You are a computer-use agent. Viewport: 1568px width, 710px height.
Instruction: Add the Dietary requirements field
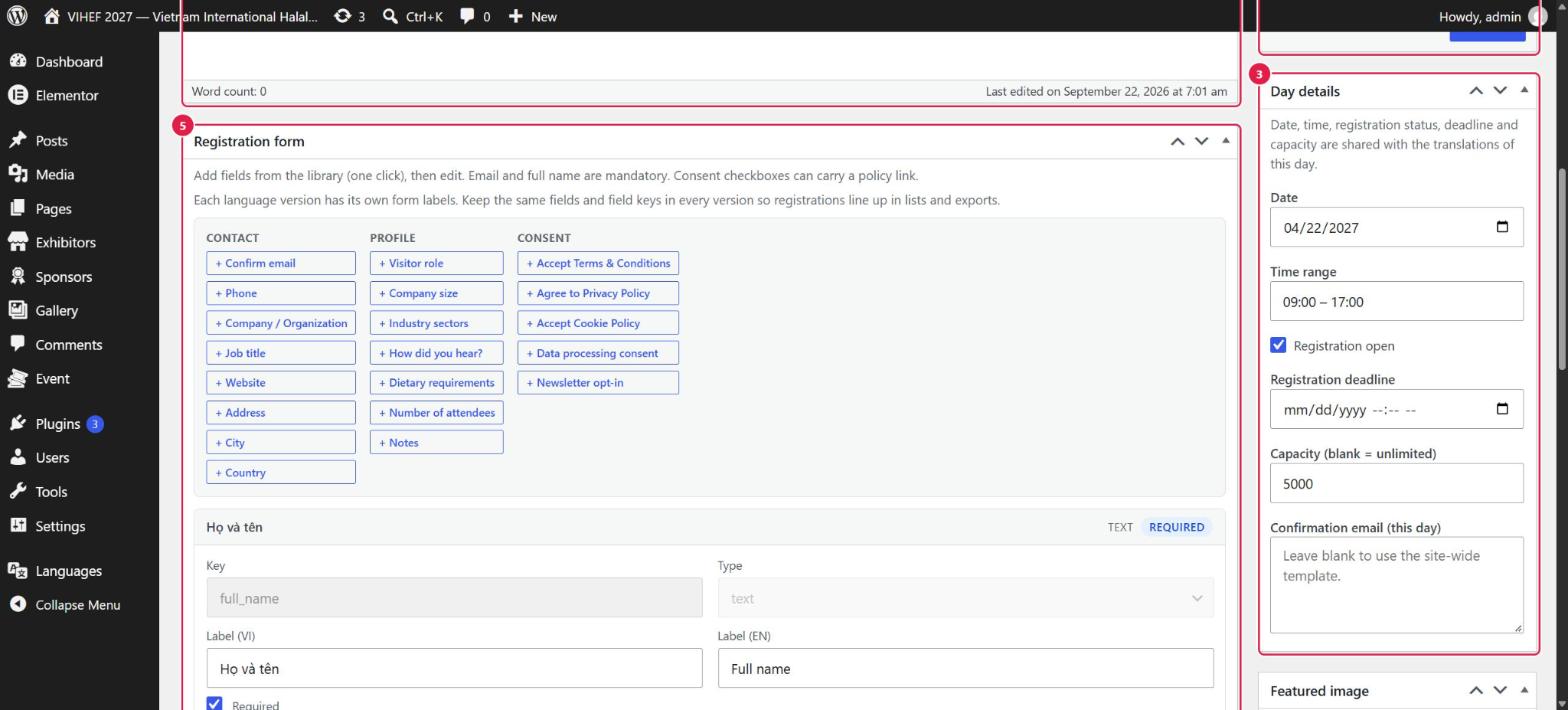click(x=437, y=382)
